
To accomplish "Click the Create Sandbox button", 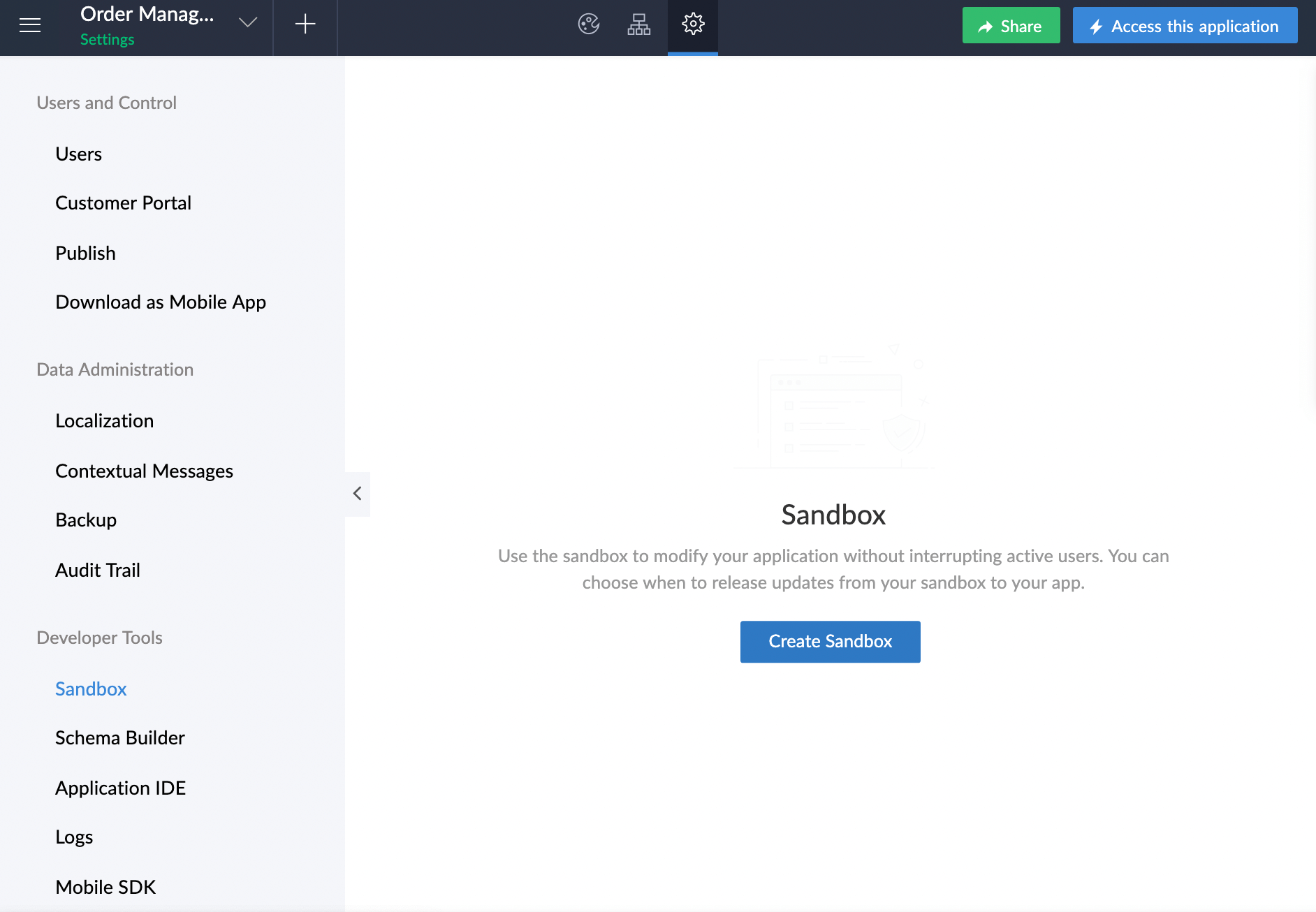I will click(x=830, y=642).
